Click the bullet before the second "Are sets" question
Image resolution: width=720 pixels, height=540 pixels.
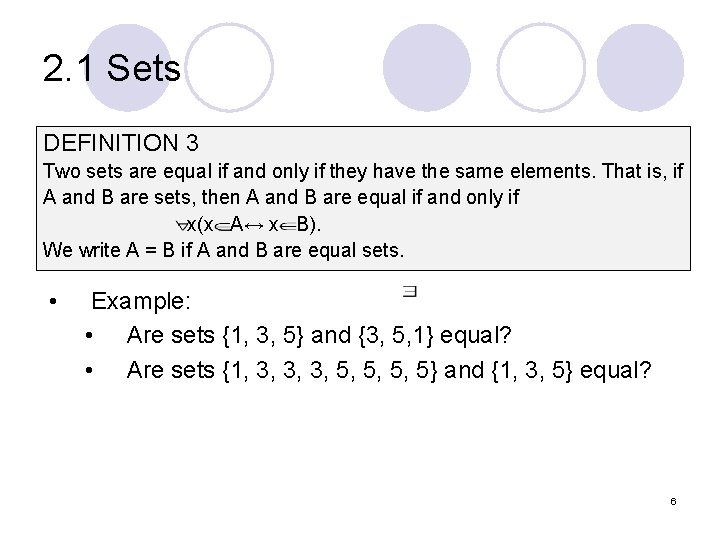click(x=91, y=371)
